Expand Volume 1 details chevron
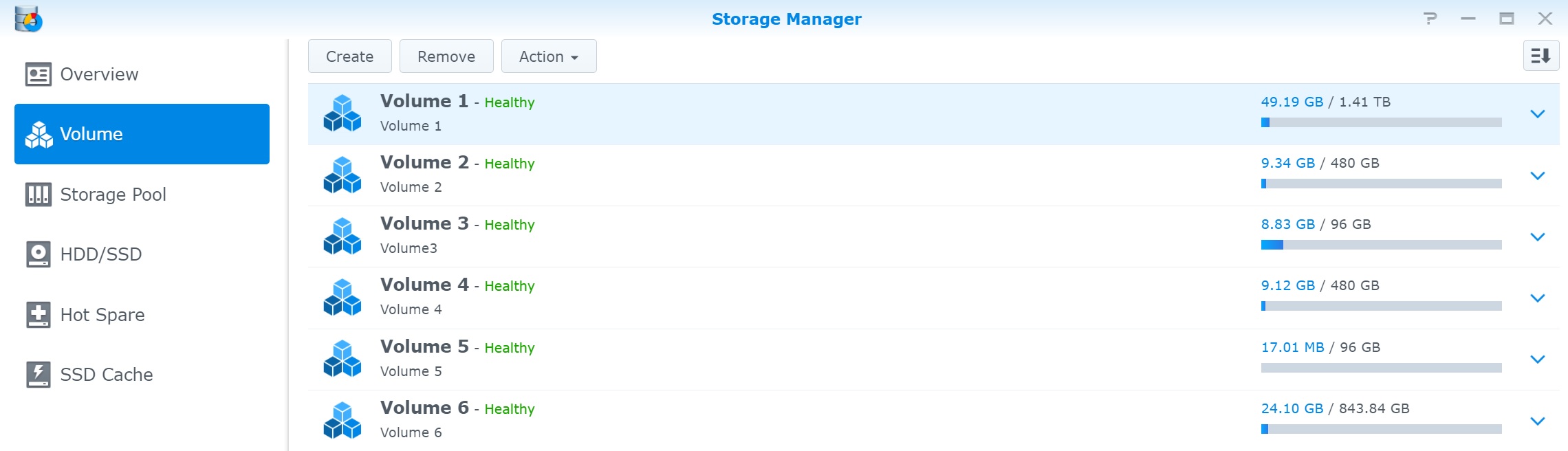The height and width of the screenshot is (451, 1568). click(x=1538, y=114)
